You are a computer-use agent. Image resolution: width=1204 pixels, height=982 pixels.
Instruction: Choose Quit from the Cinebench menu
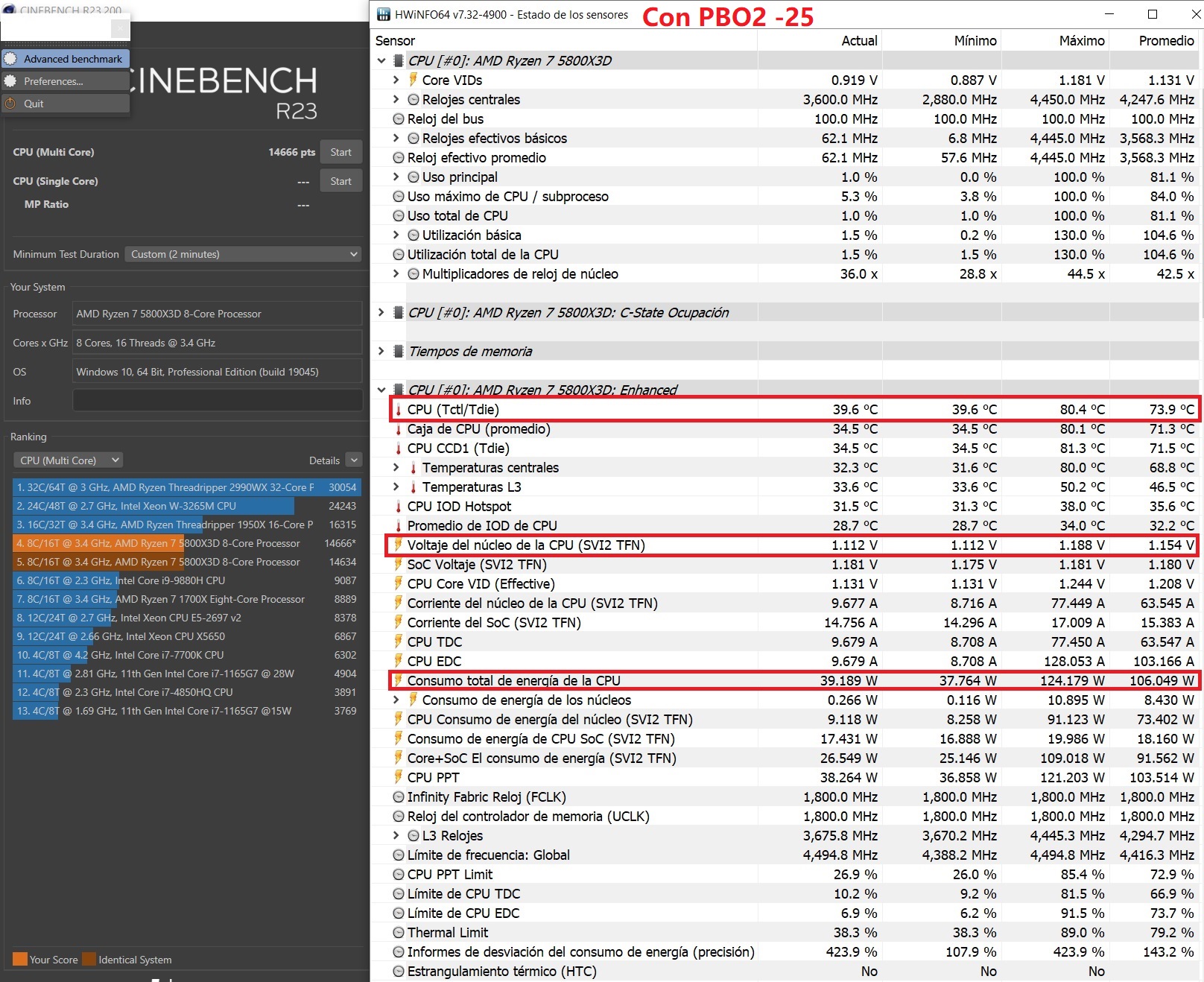(x=66, y=104)
